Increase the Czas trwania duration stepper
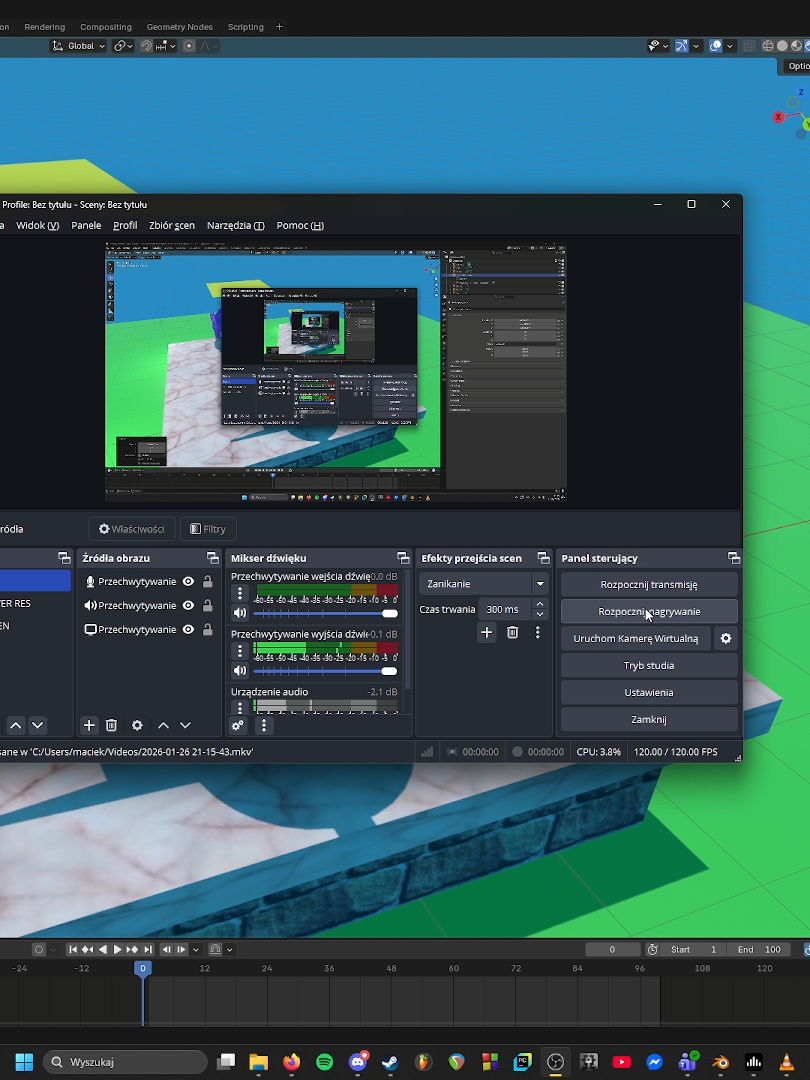 [x=540, y=604]
